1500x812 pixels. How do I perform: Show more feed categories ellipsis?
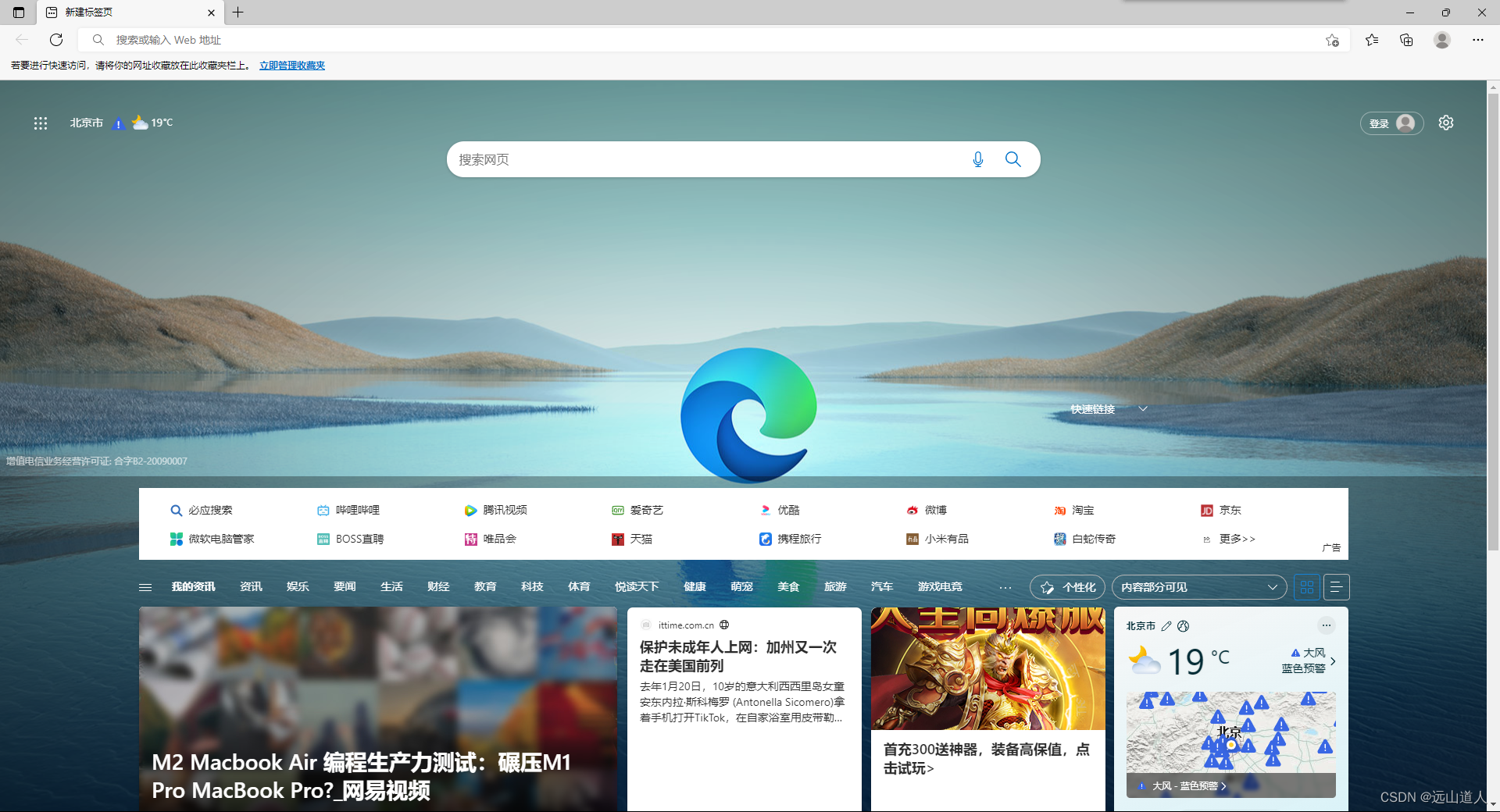[x=1005, y=587]
